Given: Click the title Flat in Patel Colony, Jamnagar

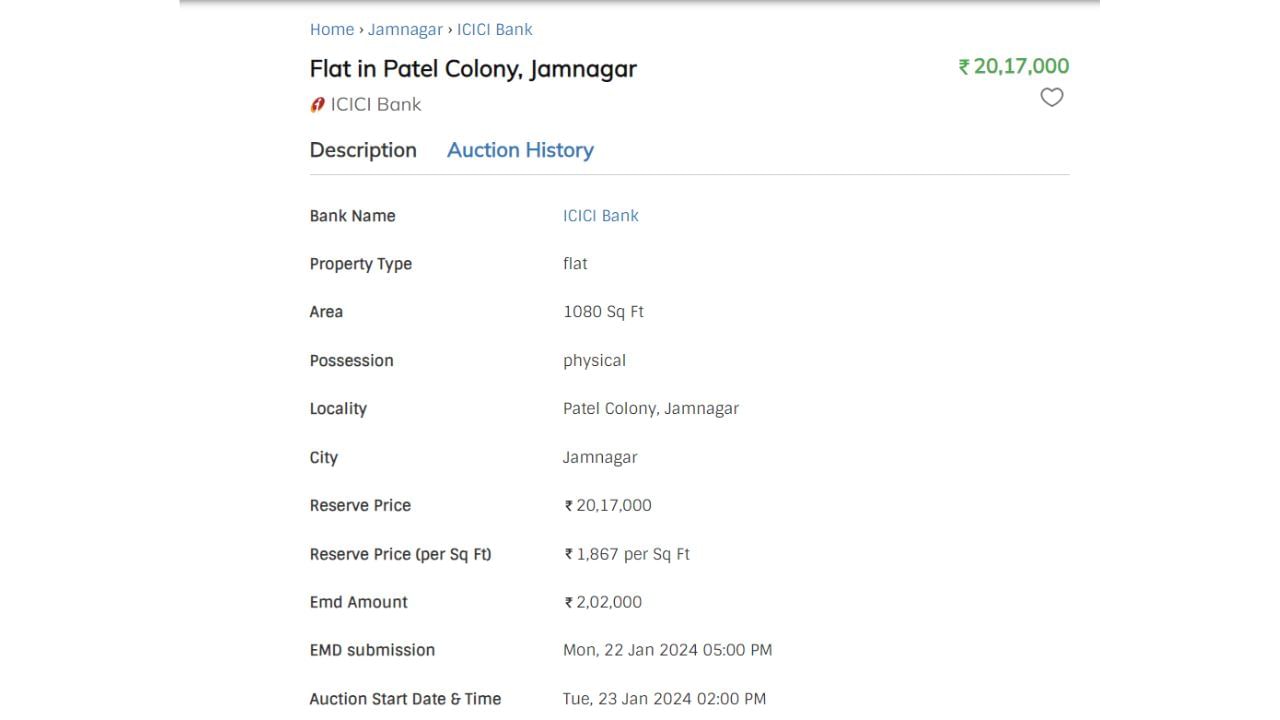Looking at the screenshot, I should (473, 68).
